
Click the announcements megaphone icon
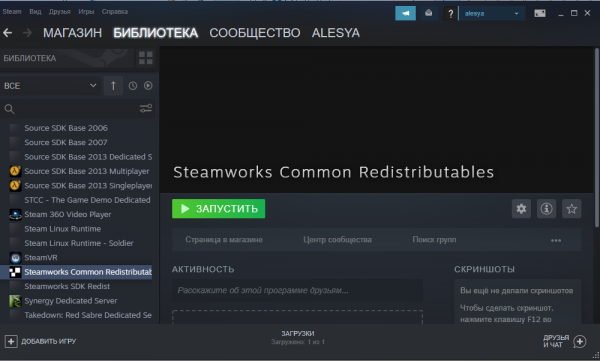pyautogui.click(x=405, y=13)
